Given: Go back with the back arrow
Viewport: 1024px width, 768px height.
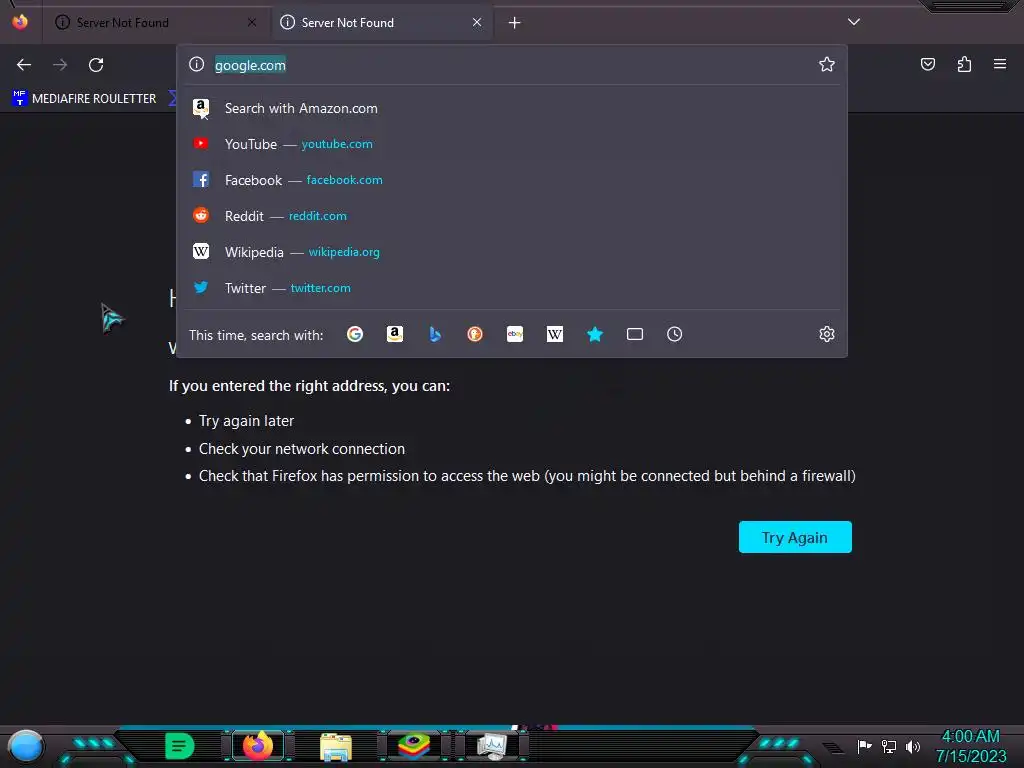Looking at the screenshot, I should (24, 65).
